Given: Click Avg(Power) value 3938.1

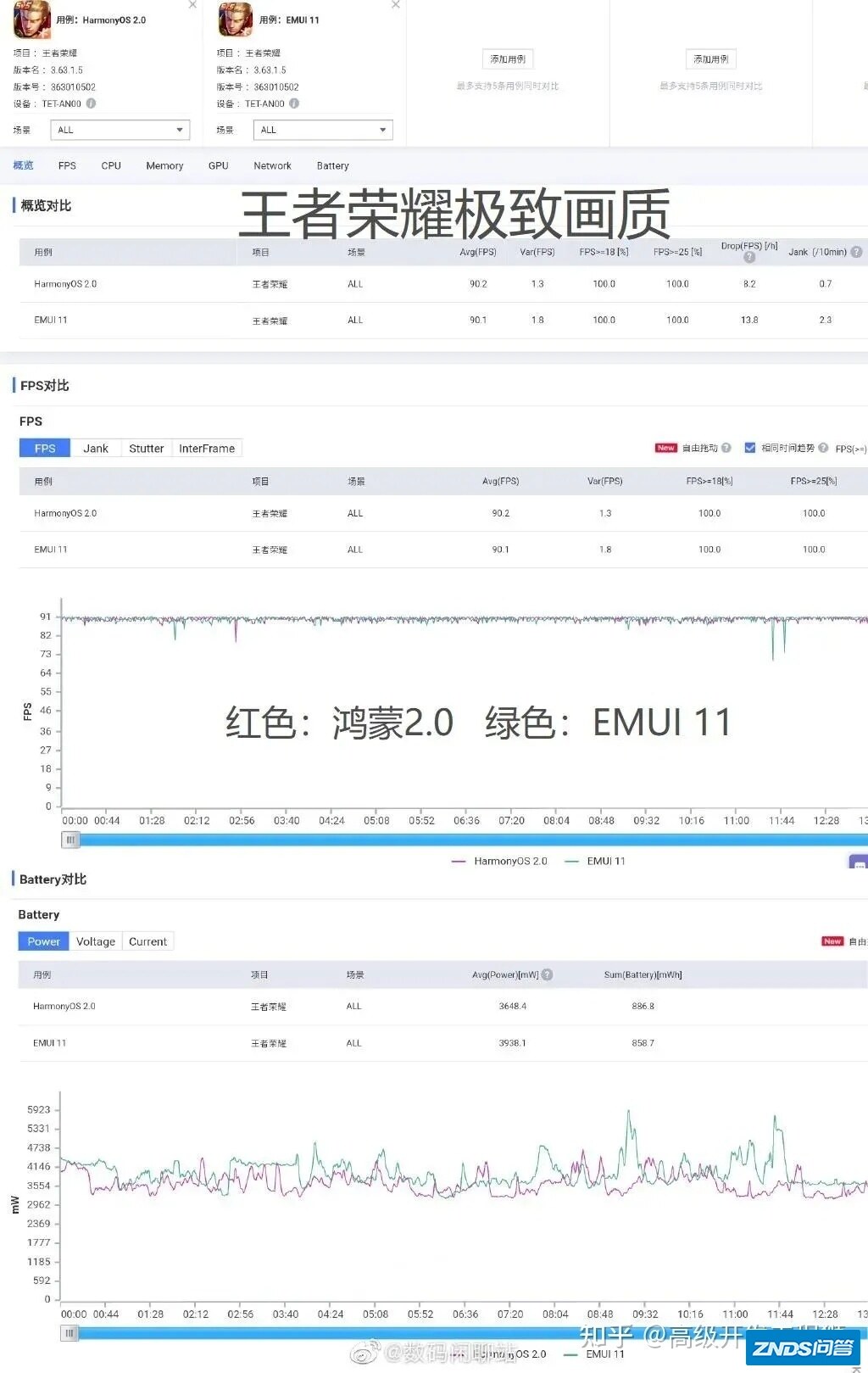Looking at the screenshot, I should click(512, 1043).
